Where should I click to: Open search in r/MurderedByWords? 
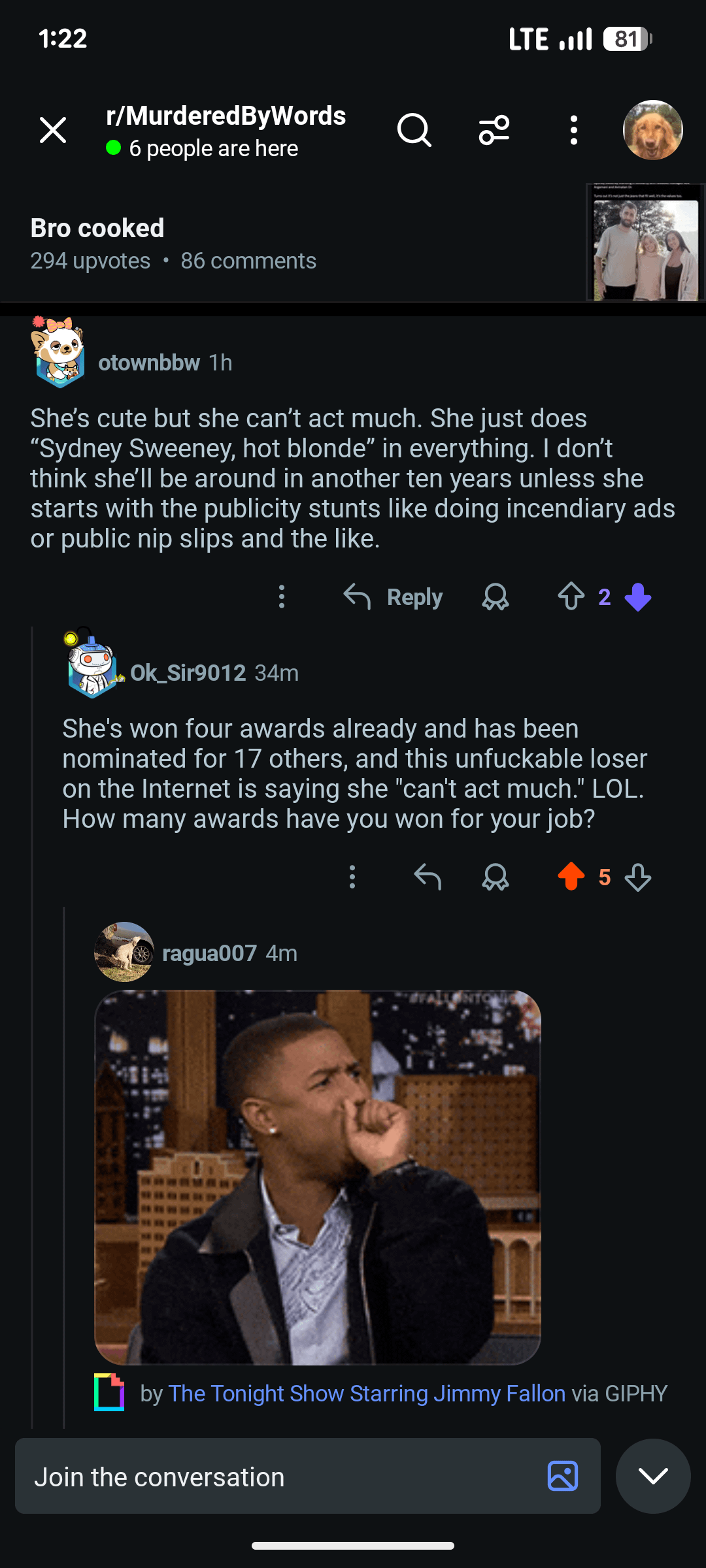tap(414, 131)
